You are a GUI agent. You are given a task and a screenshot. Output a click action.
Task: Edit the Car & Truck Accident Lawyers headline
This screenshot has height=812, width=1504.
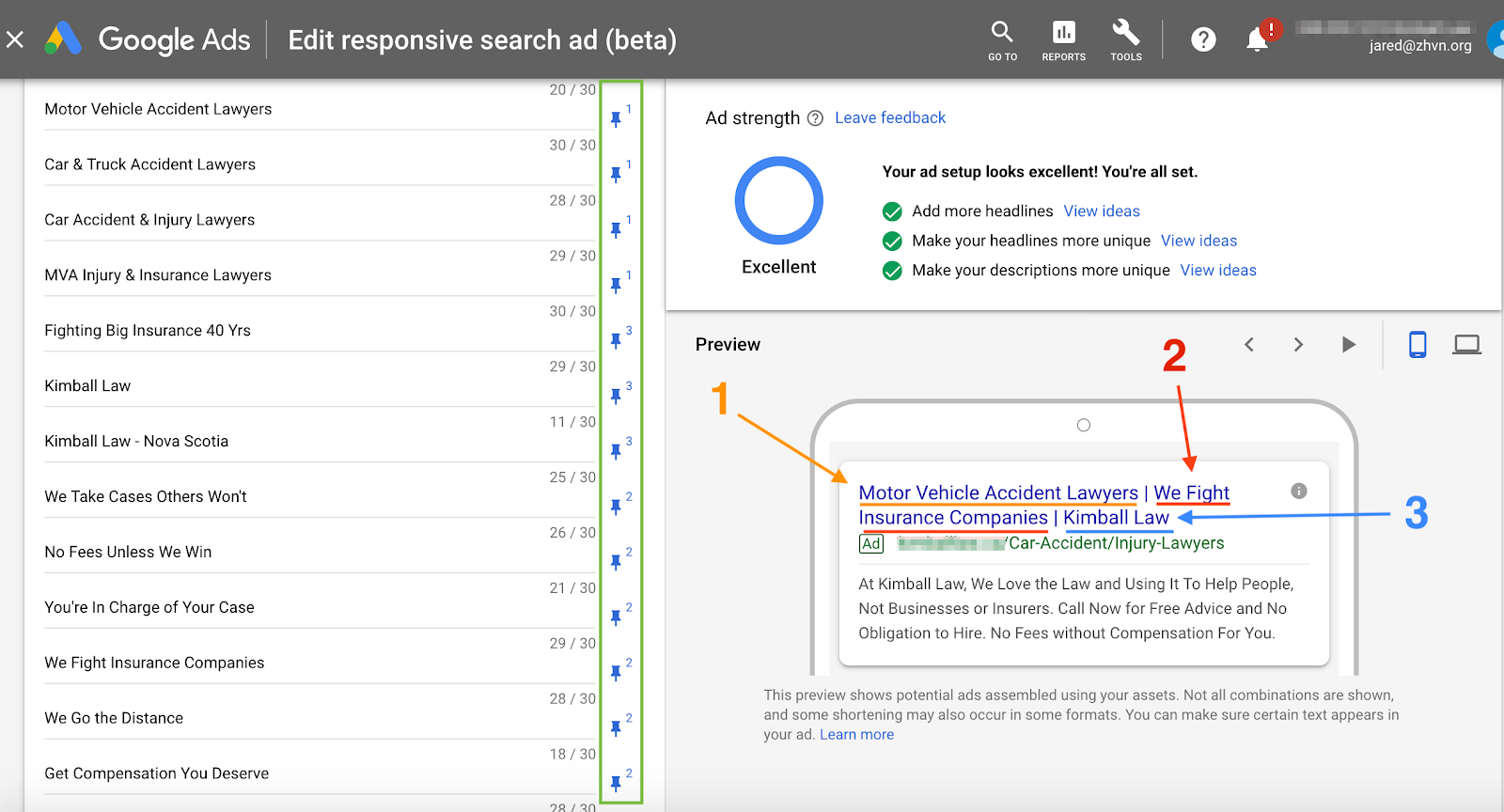click(x=320, y=164)
